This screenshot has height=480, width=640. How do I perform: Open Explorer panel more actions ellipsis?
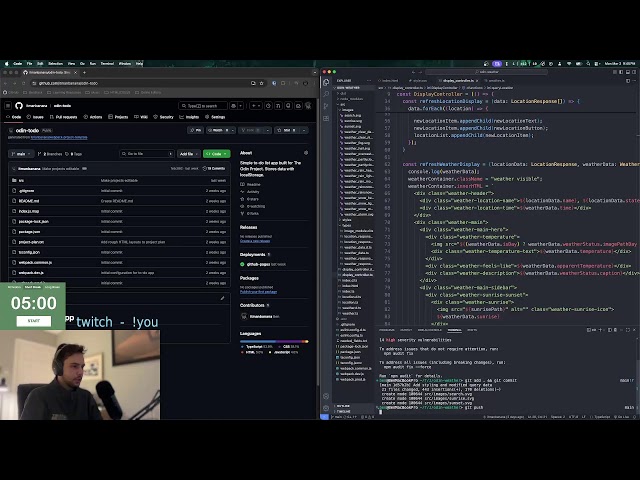369,81
